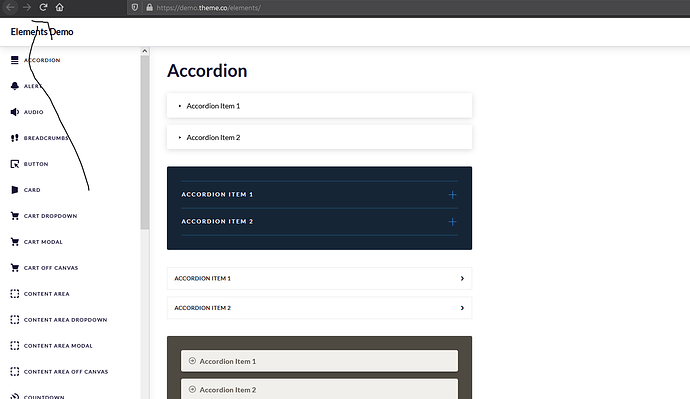Expand brown panel Accordion Item 2
Screen dimensions: 690x399
(x=319, y=389)
